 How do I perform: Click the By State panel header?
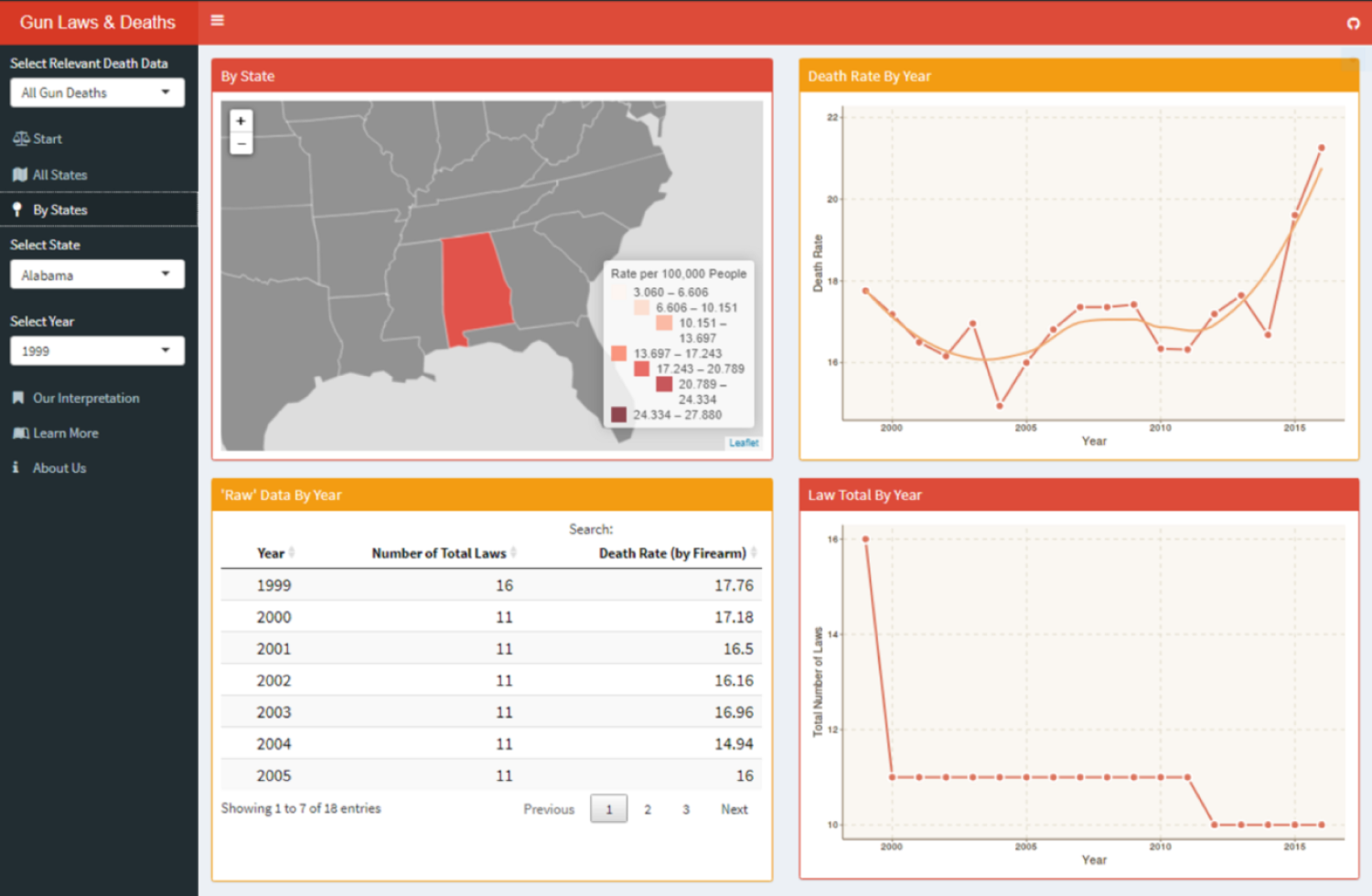(492, 76)
